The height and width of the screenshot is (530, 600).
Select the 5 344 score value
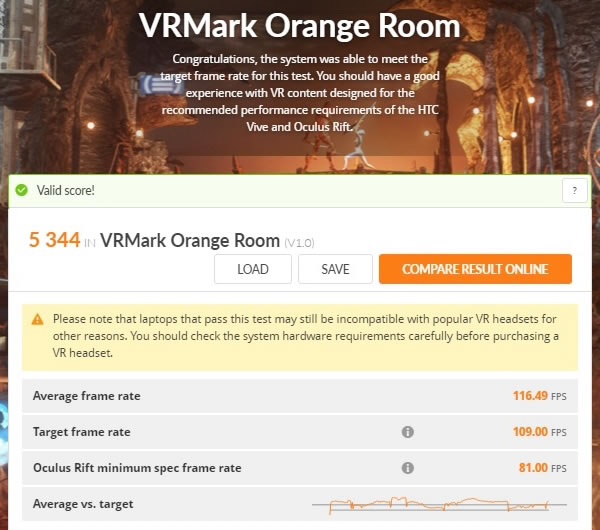pyautogui.click(x=54, y=240)
